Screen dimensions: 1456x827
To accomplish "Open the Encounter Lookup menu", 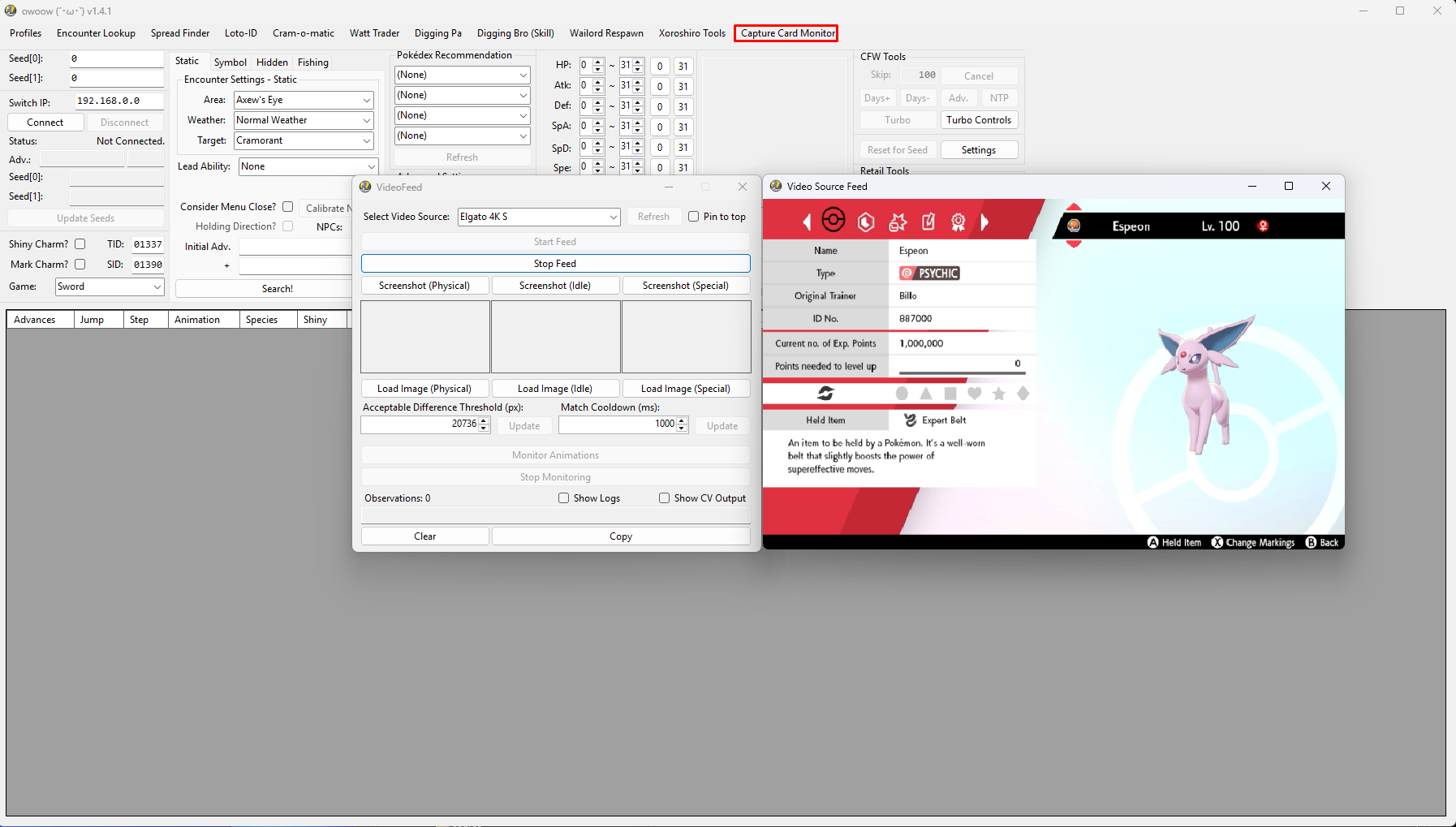I will pos(96,33).
